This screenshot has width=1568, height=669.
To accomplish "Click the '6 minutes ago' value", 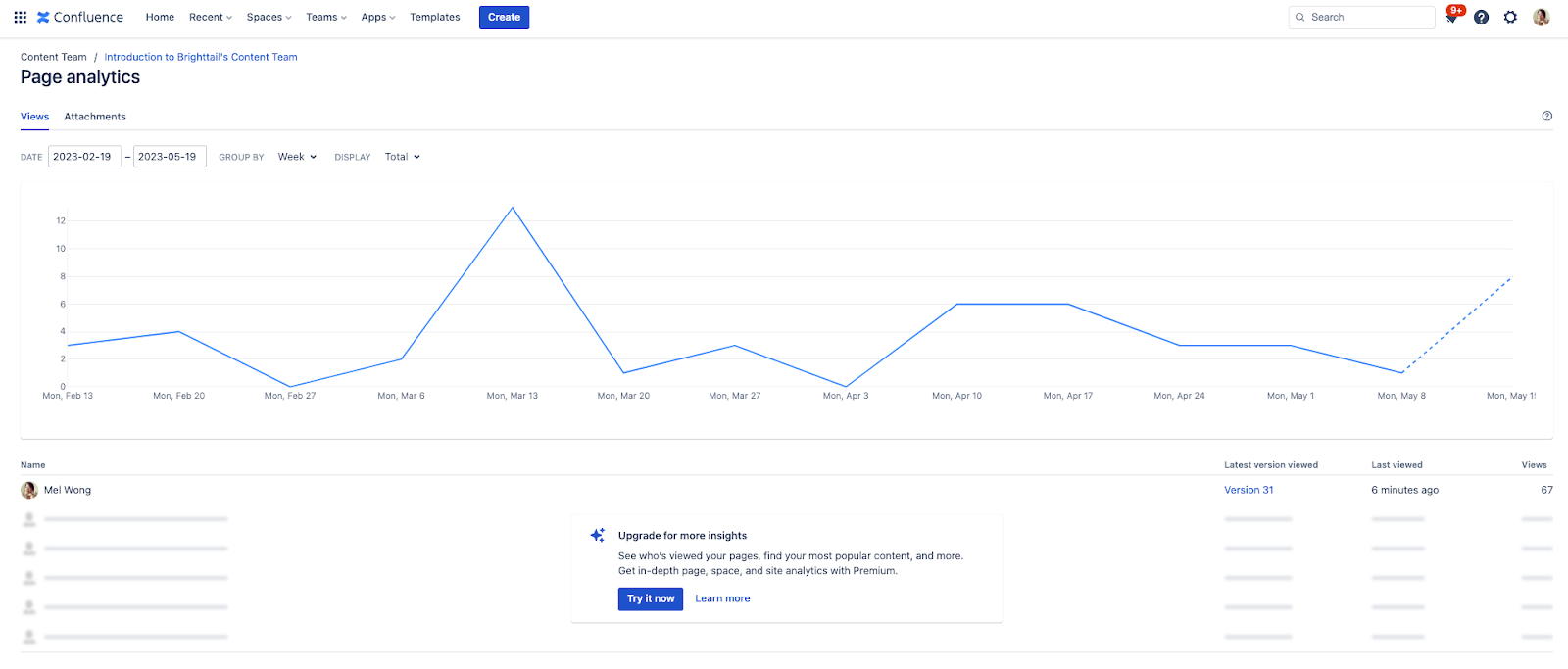I will pyautogui.click(x=1405, y=490).
